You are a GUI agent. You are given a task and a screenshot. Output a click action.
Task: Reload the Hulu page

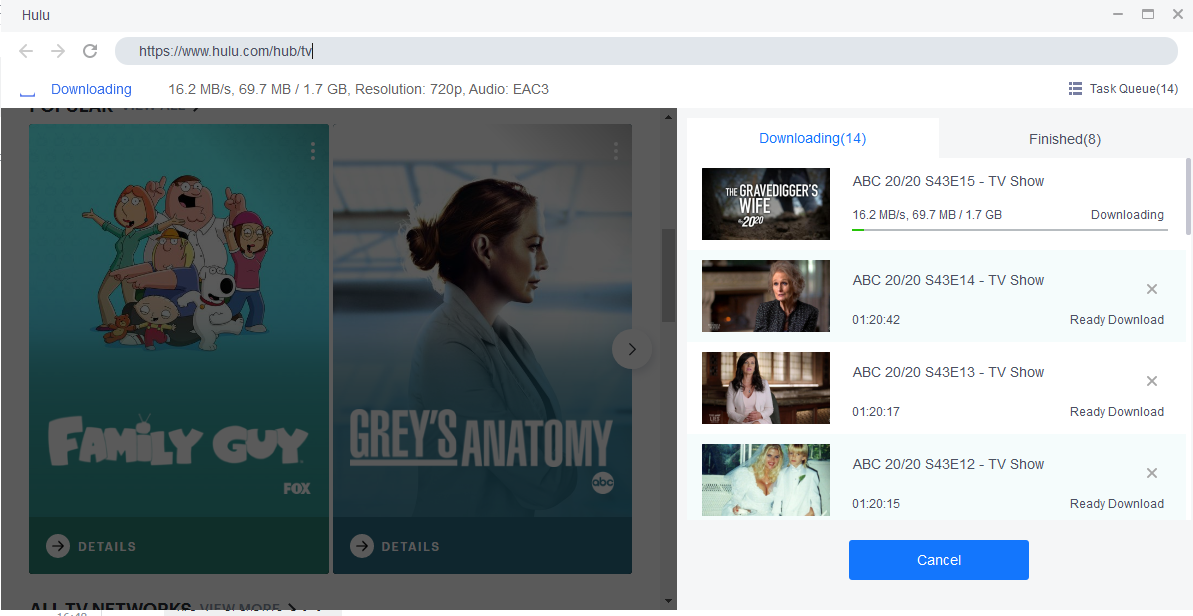point(90,51)
